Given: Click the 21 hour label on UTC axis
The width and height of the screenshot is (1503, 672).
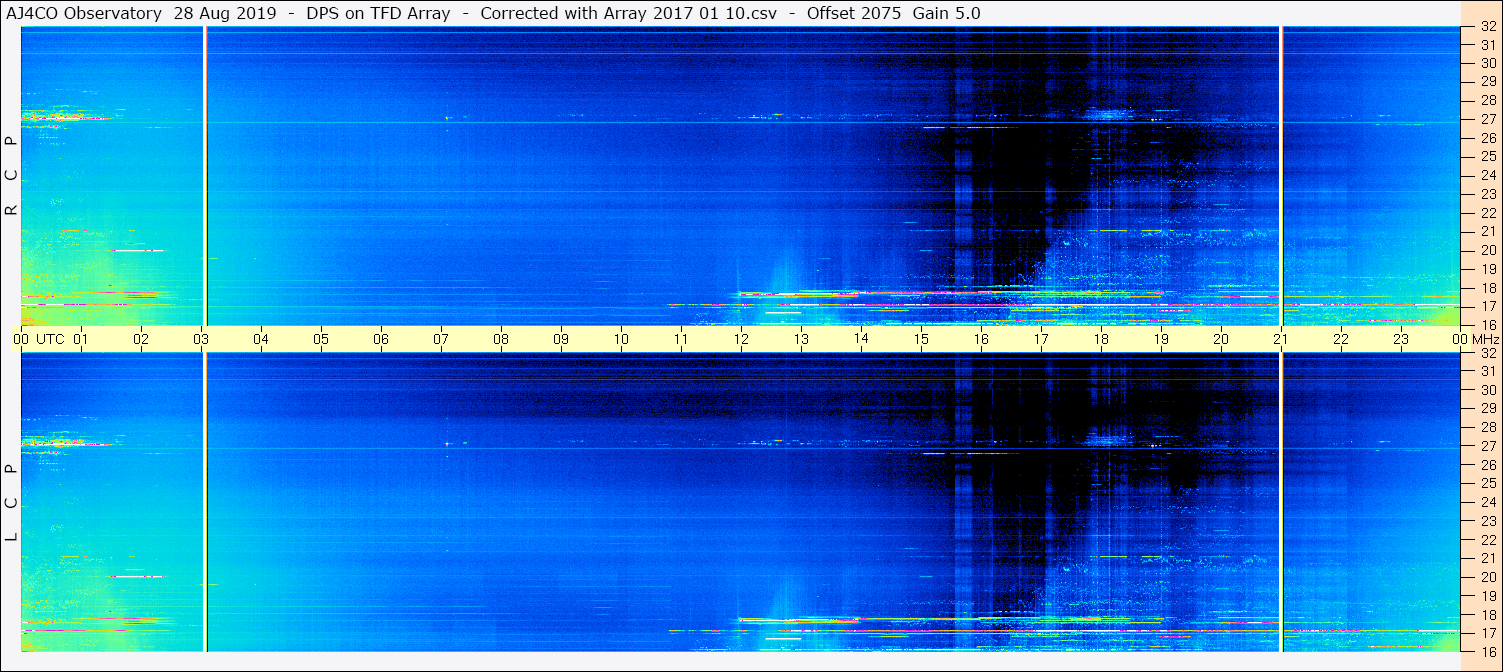Looking at the screenshot, I should click(1280, 339).
